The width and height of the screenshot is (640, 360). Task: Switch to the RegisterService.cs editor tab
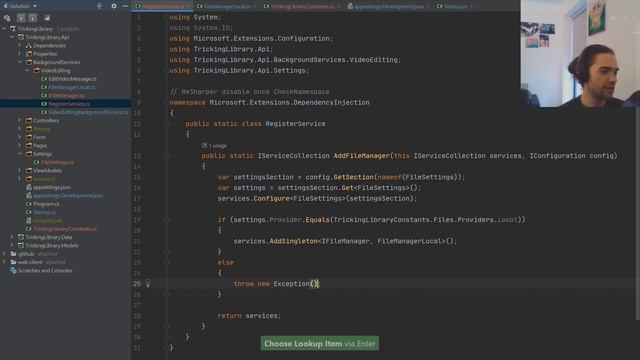[162, 6]
